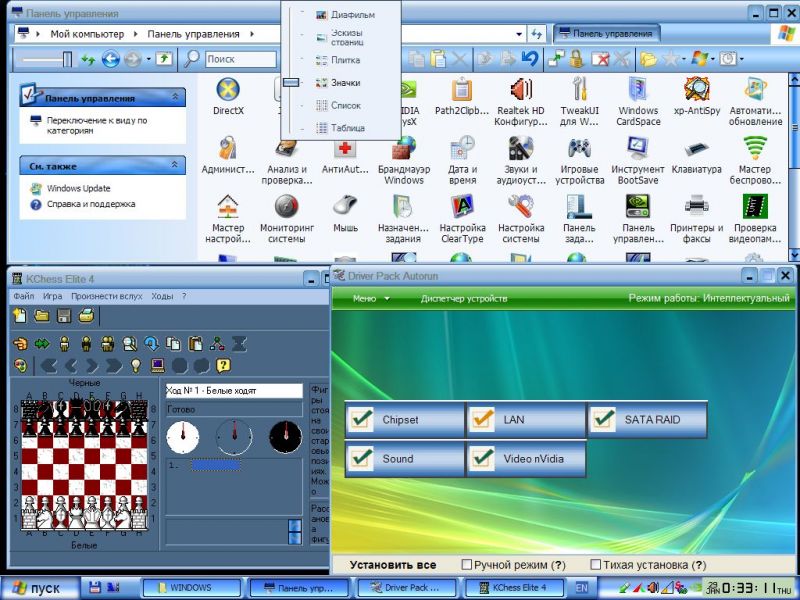The width and height of the screenshot is (800, 600).
Task: Expand the Меню dropdown in Driver Pack
Action: (370, 298)
